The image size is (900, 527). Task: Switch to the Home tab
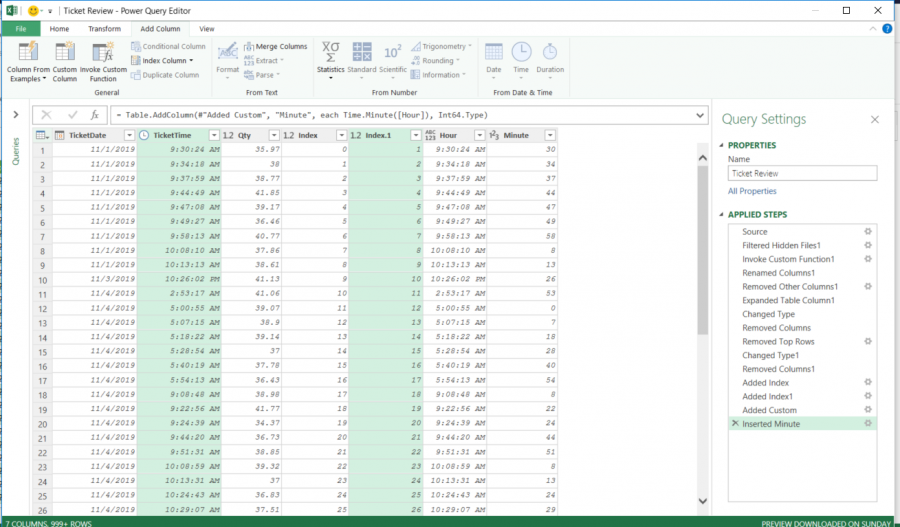(59, 29)
